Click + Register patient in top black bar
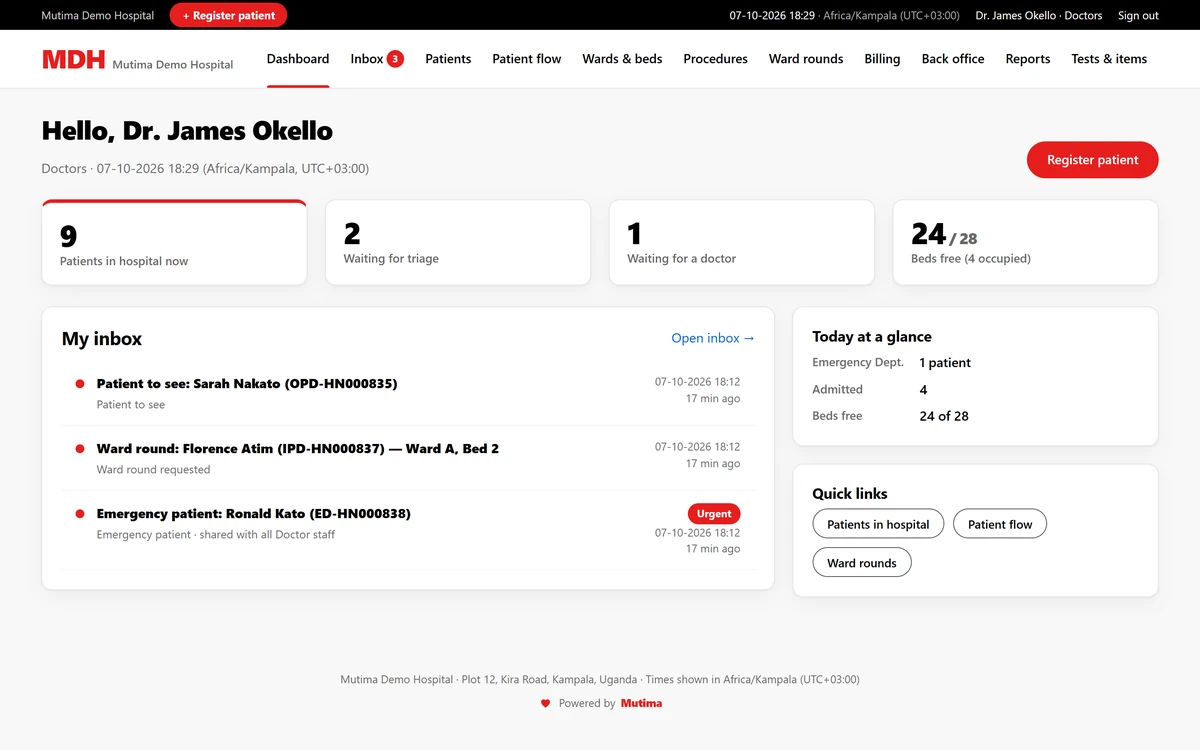Image resolution: width=1200 pixels, height=750 pixels. click(228, 15)
